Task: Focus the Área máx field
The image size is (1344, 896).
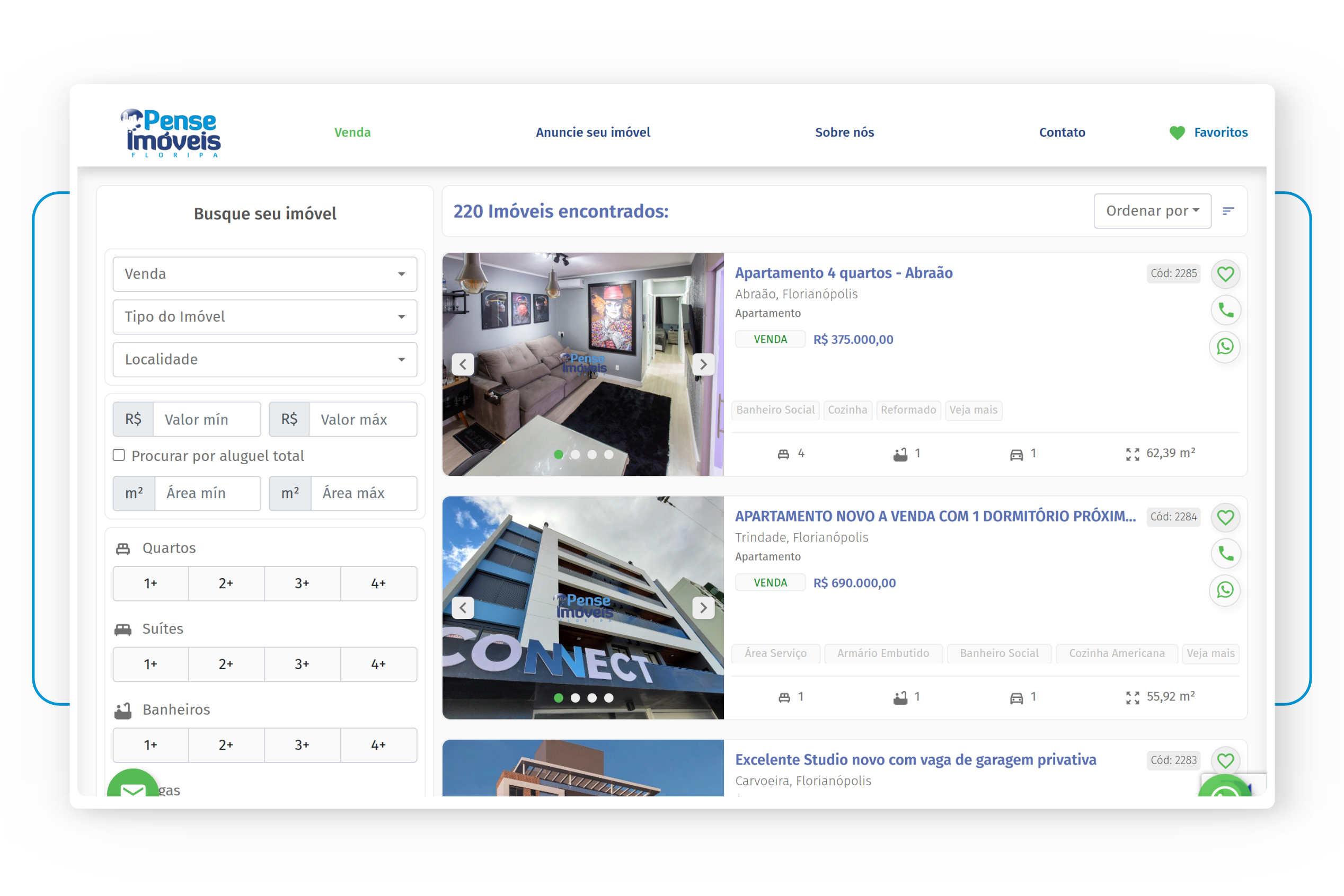Action: tap(364, 493)
